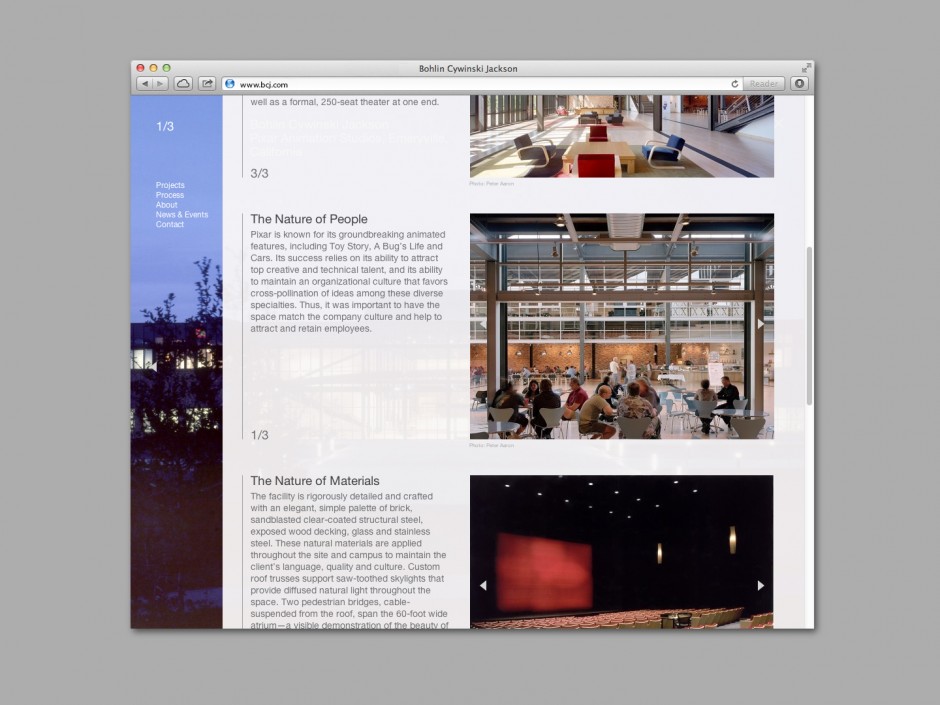Reload the page with the refresh icon
This screenshot has width=940, height=705.
pyautogui.click(x=735, y=84)
